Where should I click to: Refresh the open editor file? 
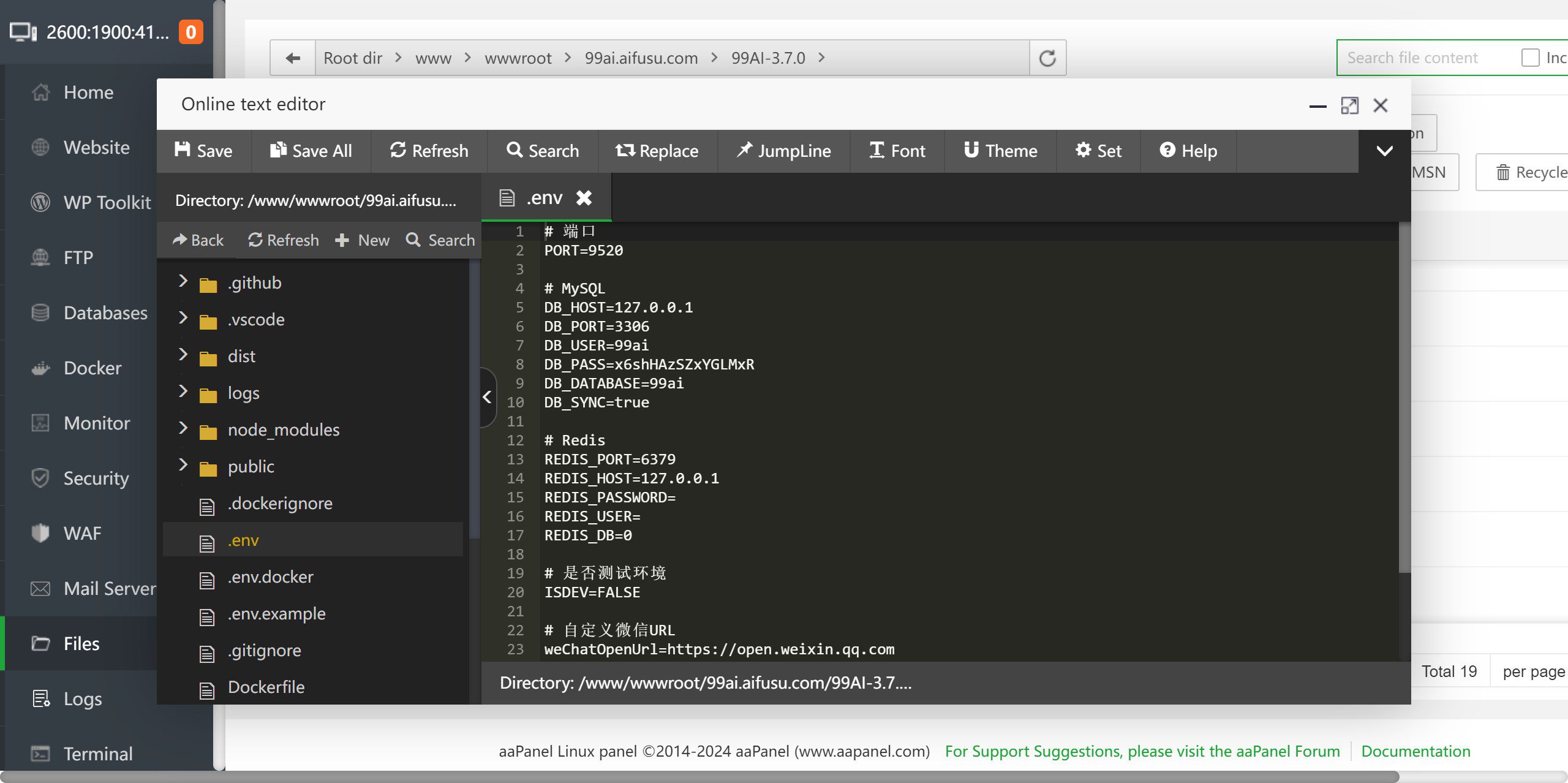429,151
